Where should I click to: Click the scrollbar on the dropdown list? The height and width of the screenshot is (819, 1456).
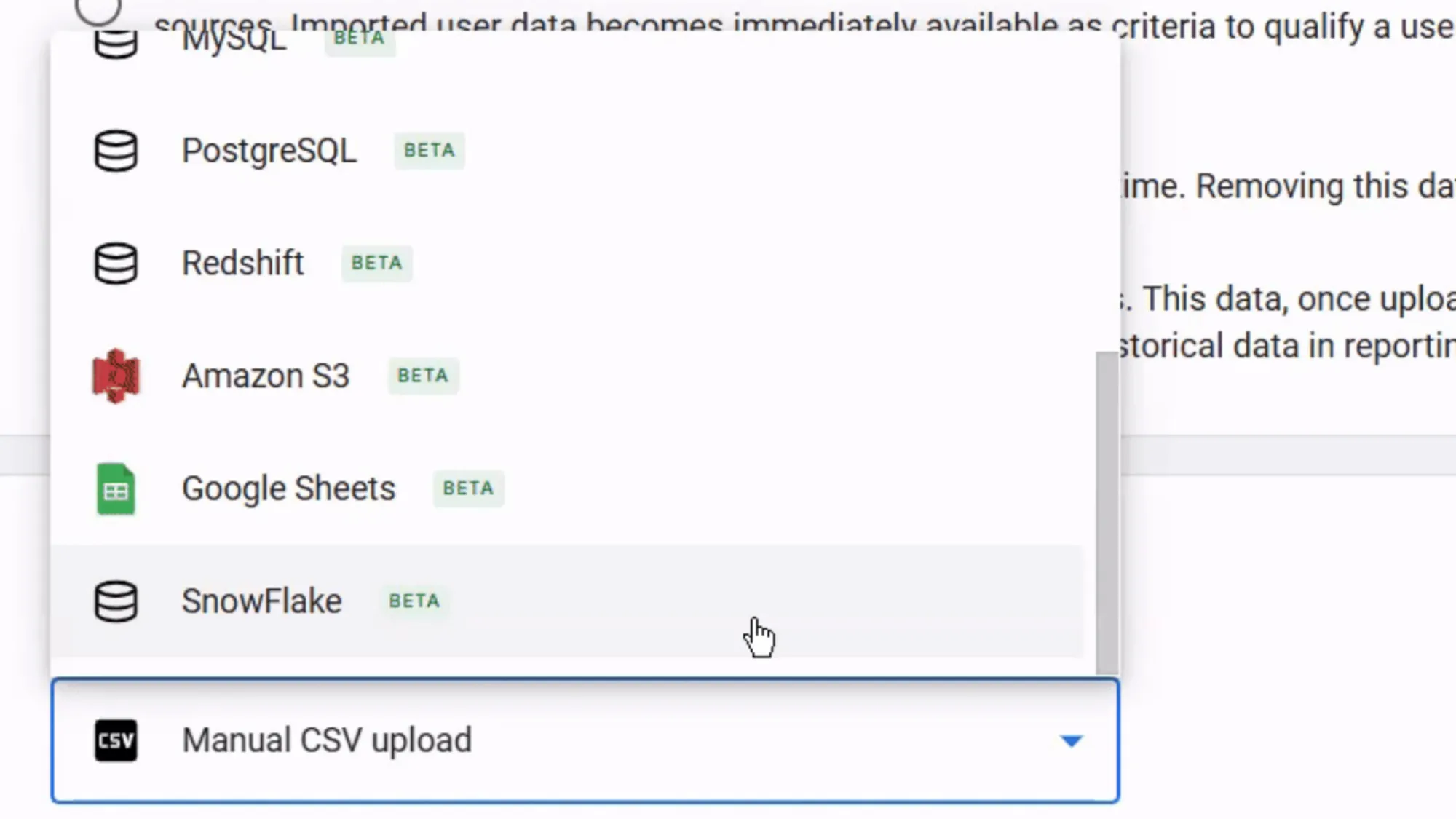1104,510
